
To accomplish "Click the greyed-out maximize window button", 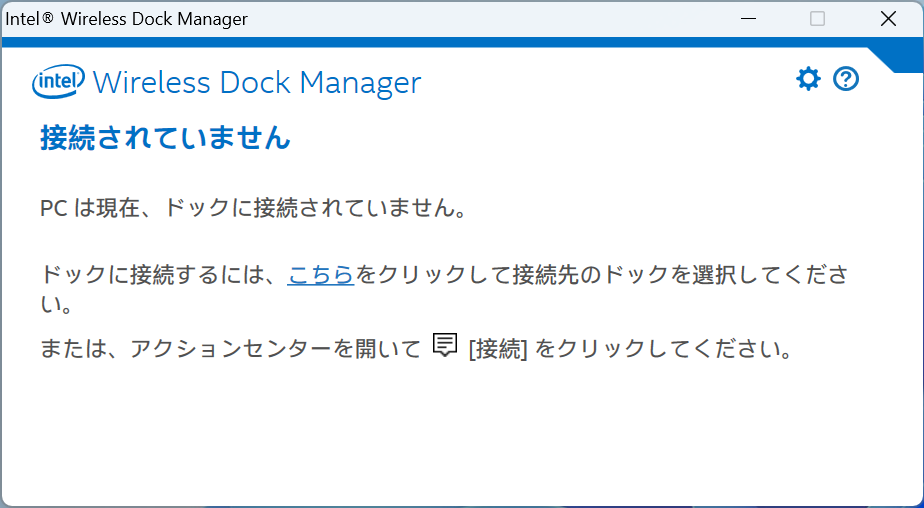I will 817,19.
